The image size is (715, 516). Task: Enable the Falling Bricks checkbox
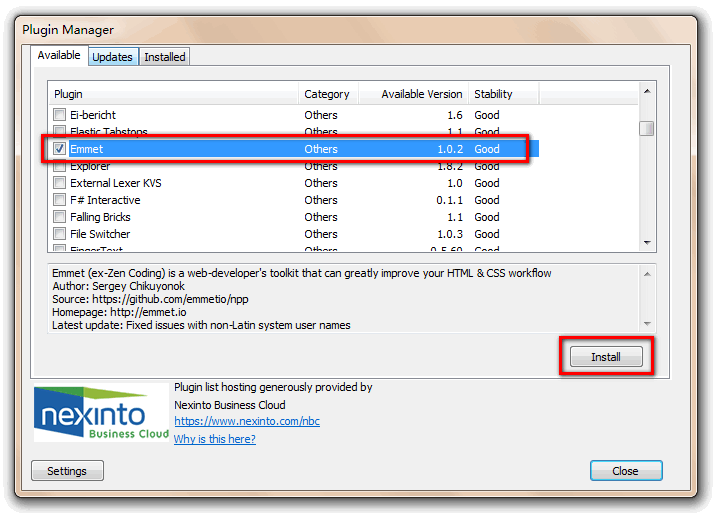pos(59,217)
